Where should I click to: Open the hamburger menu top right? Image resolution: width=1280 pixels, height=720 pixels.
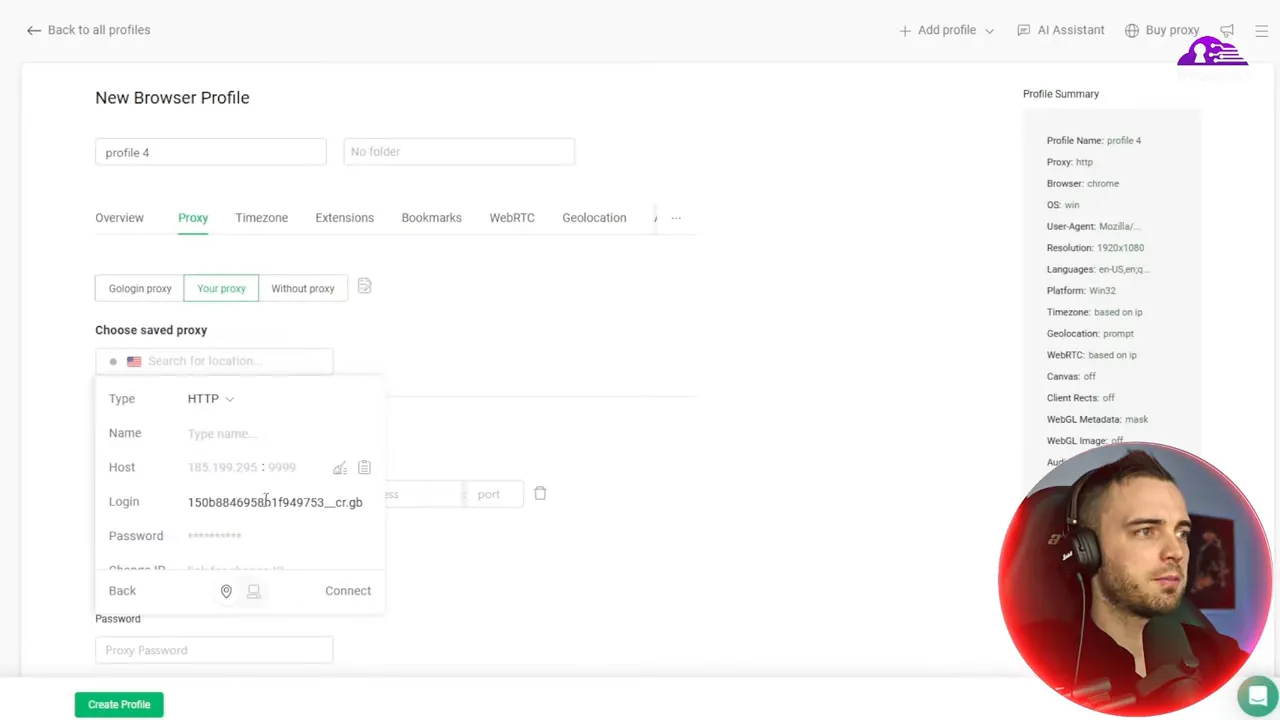pos(1262,30)
